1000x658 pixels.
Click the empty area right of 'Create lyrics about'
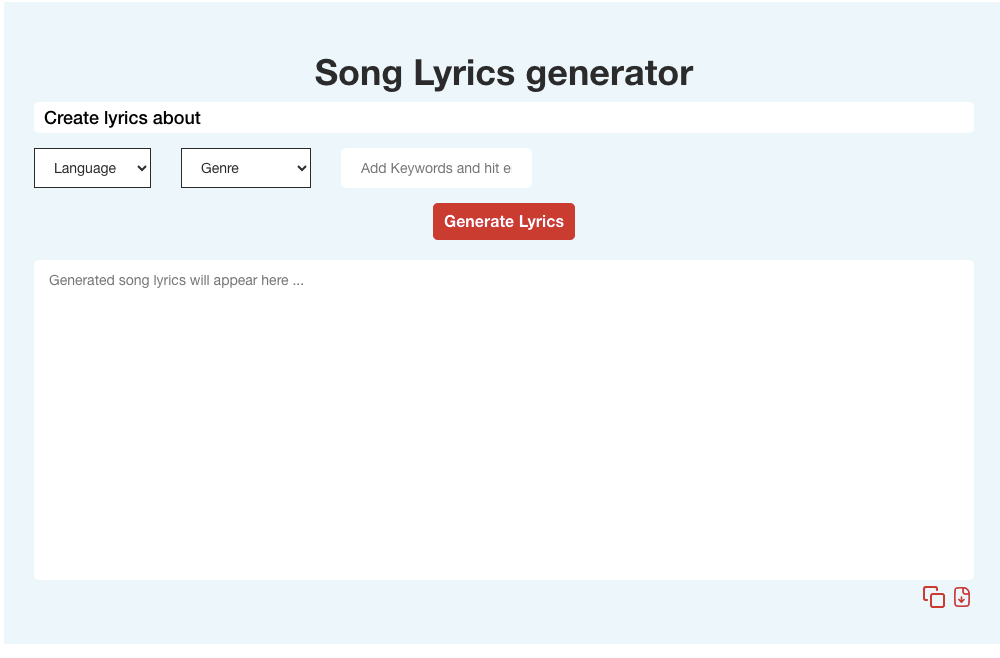tap(587, 118)
